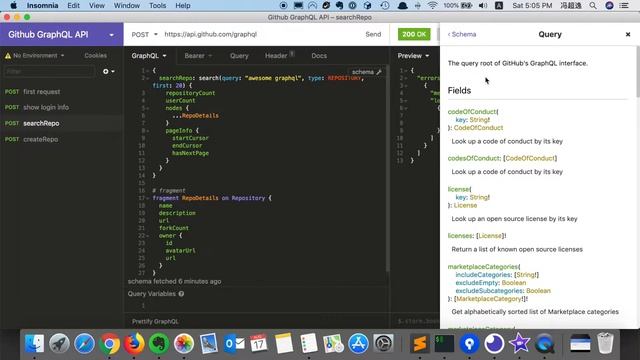The height and width of the screenshot is (360, 640).
Task: Open Notes app from the dock
Action: coord(284,343)
